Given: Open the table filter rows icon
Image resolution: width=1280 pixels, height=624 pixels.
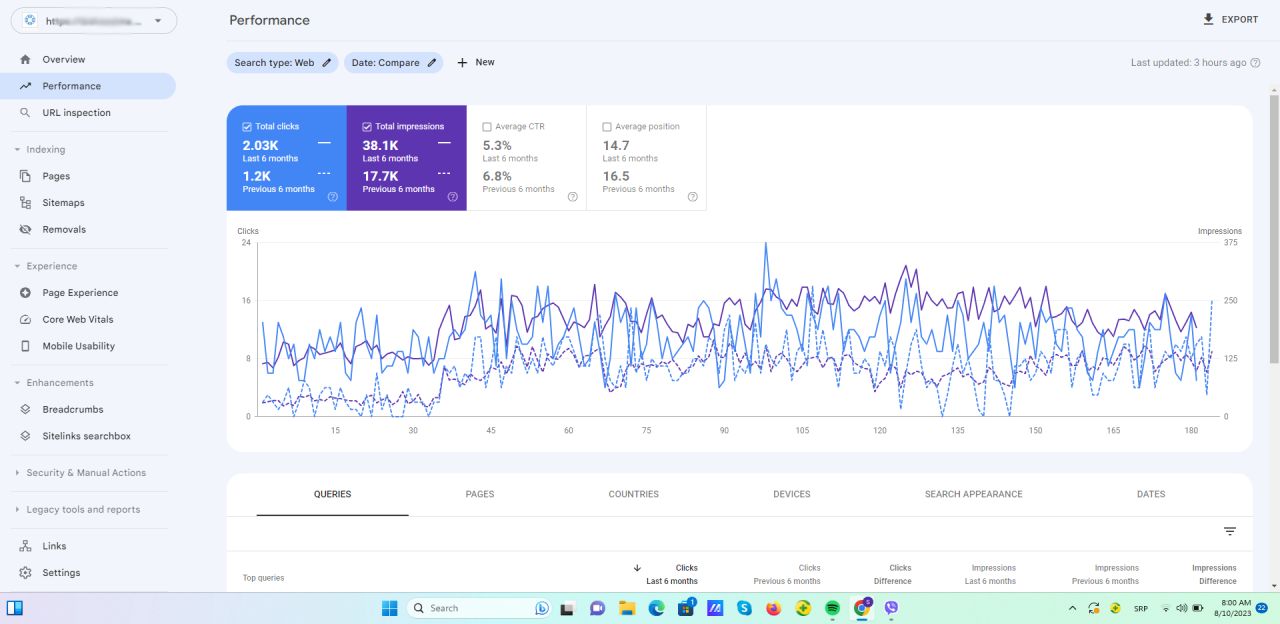Looking at the screenshot, I should click(x=1230, y=532).
